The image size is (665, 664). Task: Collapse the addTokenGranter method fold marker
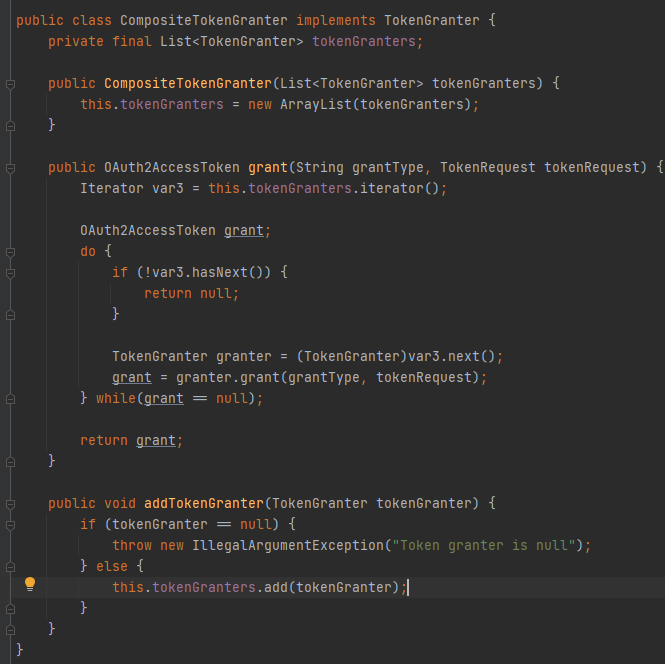[x=11, y=504]
